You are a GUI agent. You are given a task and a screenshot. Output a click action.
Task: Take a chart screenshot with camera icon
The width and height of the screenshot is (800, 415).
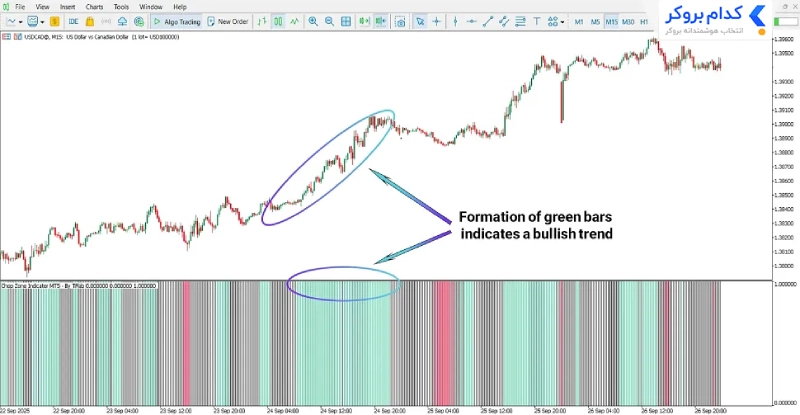click(401, 21)
